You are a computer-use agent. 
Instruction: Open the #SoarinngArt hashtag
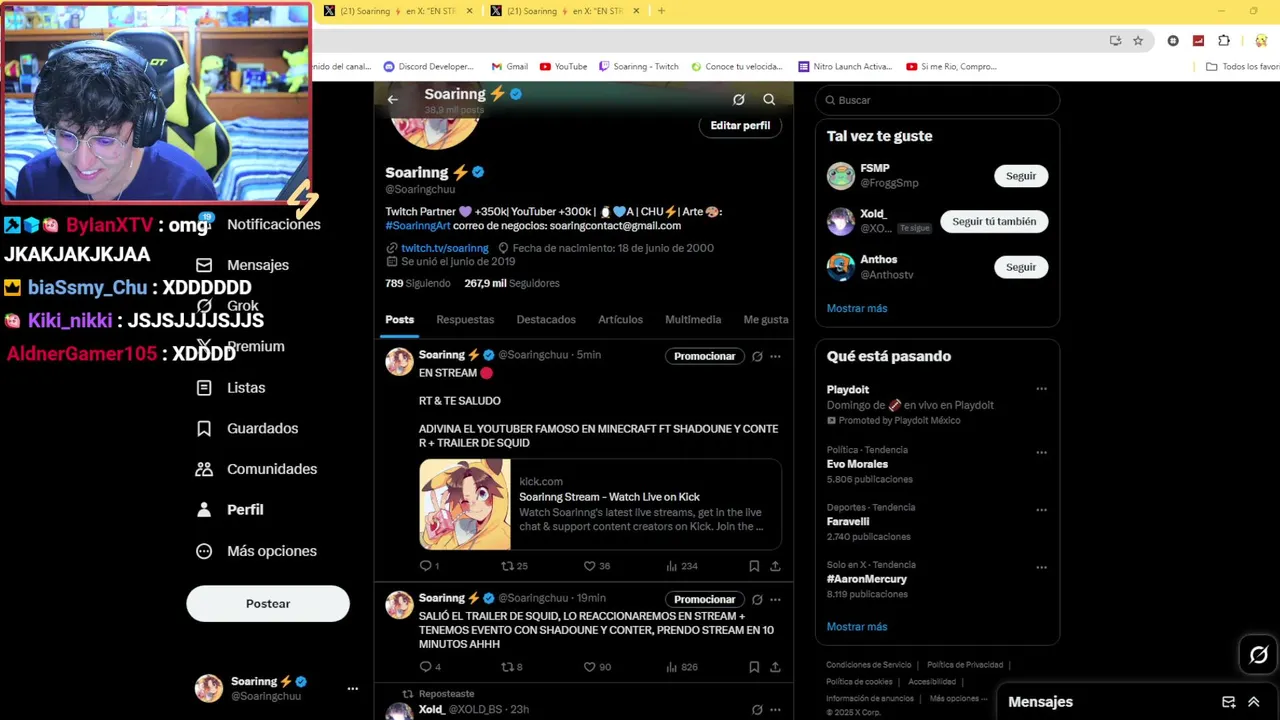(418, 226)
